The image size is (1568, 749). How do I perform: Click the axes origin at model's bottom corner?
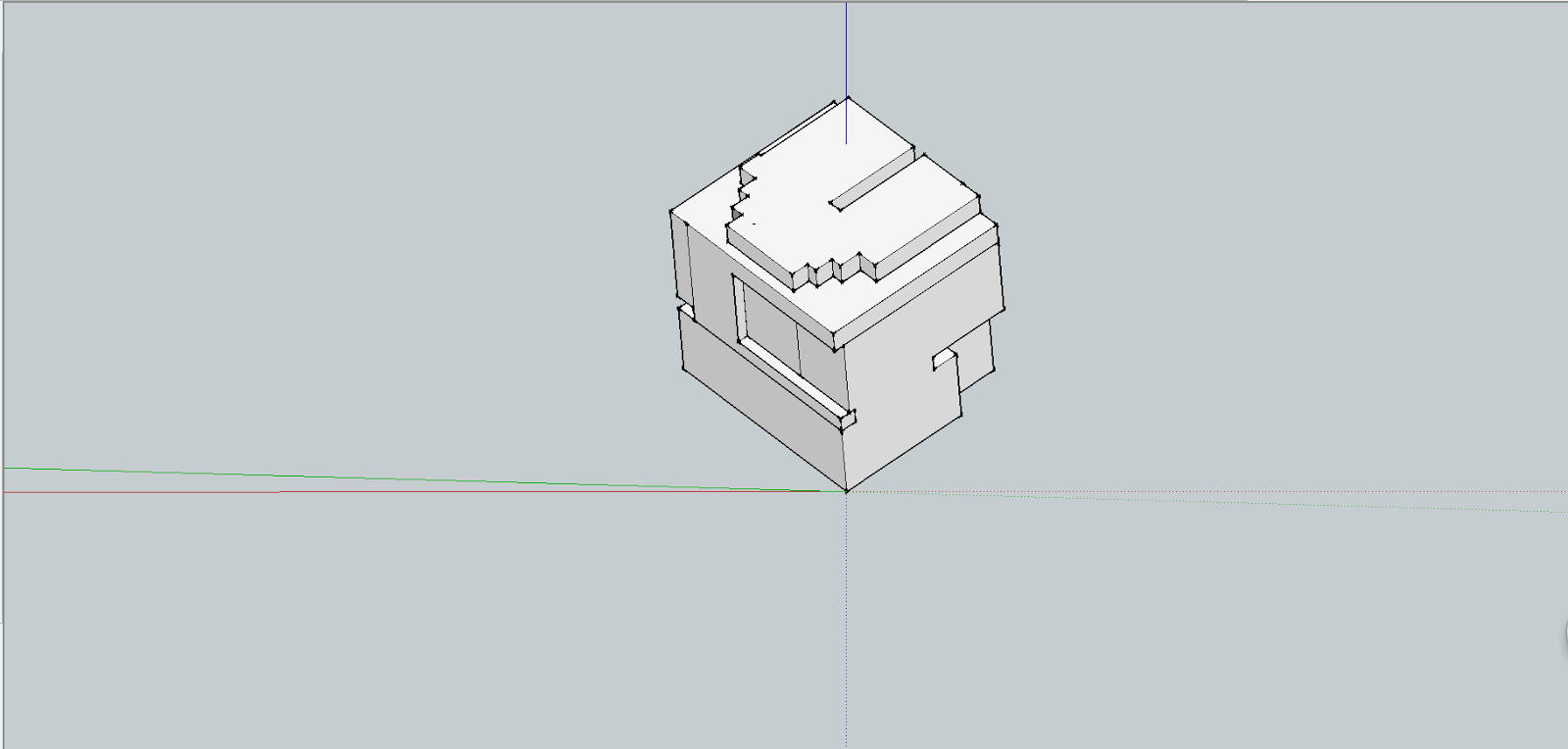click(847, 491)
